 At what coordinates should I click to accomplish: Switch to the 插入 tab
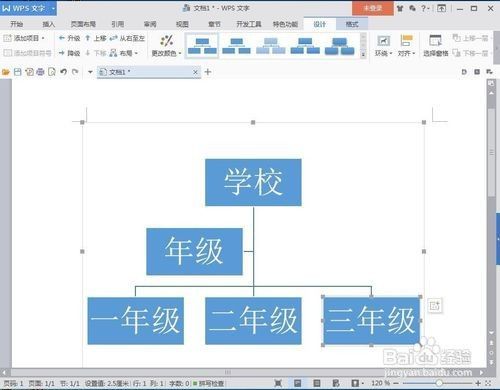49,24
